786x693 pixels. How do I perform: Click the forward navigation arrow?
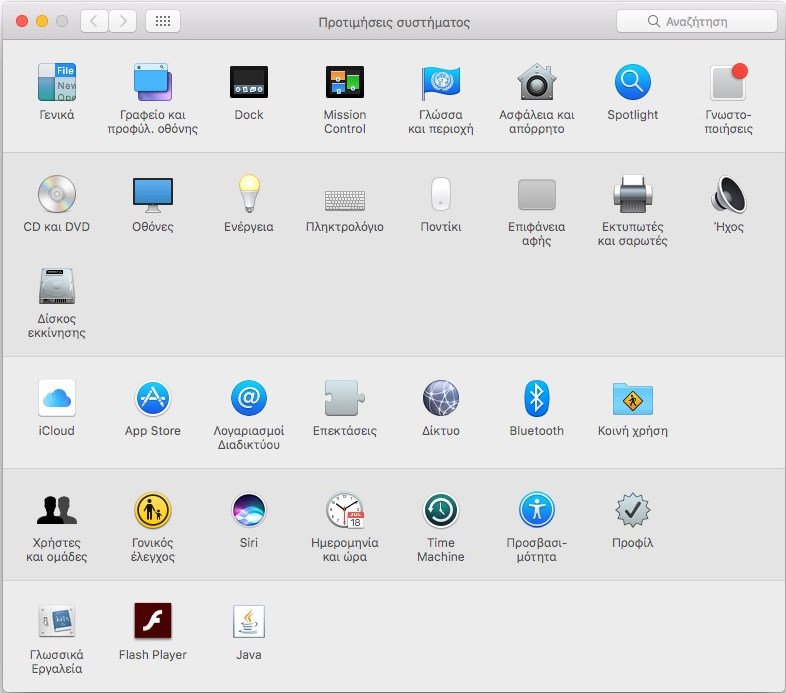(x=122, y=21)
